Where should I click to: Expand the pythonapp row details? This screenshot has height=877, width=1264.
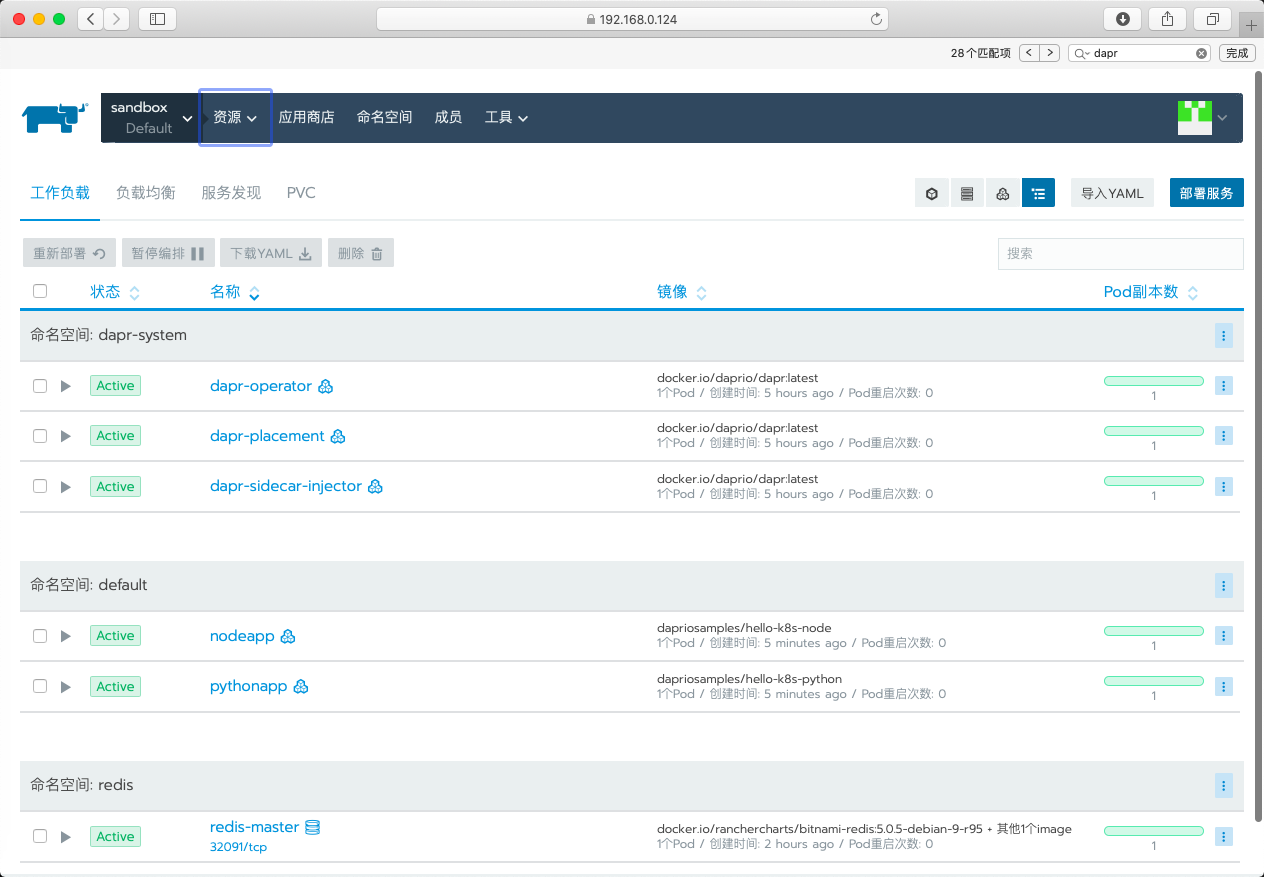[x=66, y=686]
